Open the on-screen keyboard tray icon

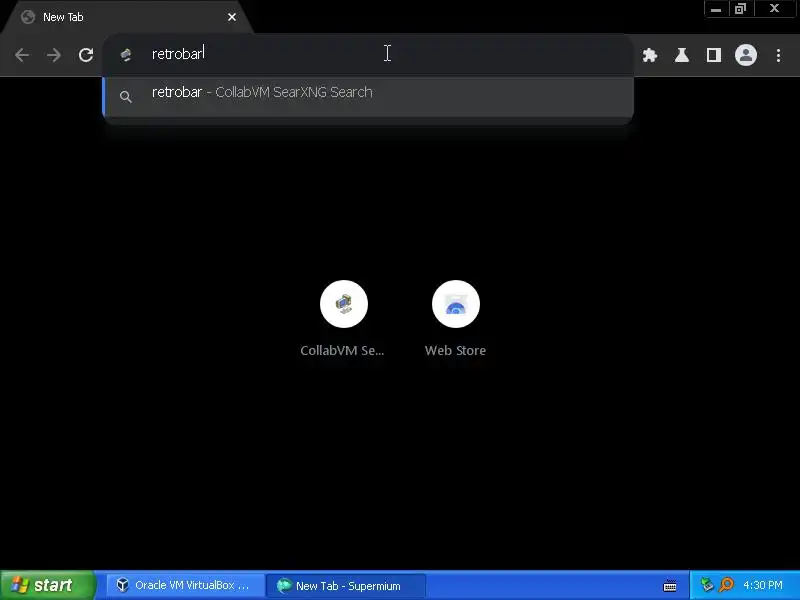click(669, 586)
